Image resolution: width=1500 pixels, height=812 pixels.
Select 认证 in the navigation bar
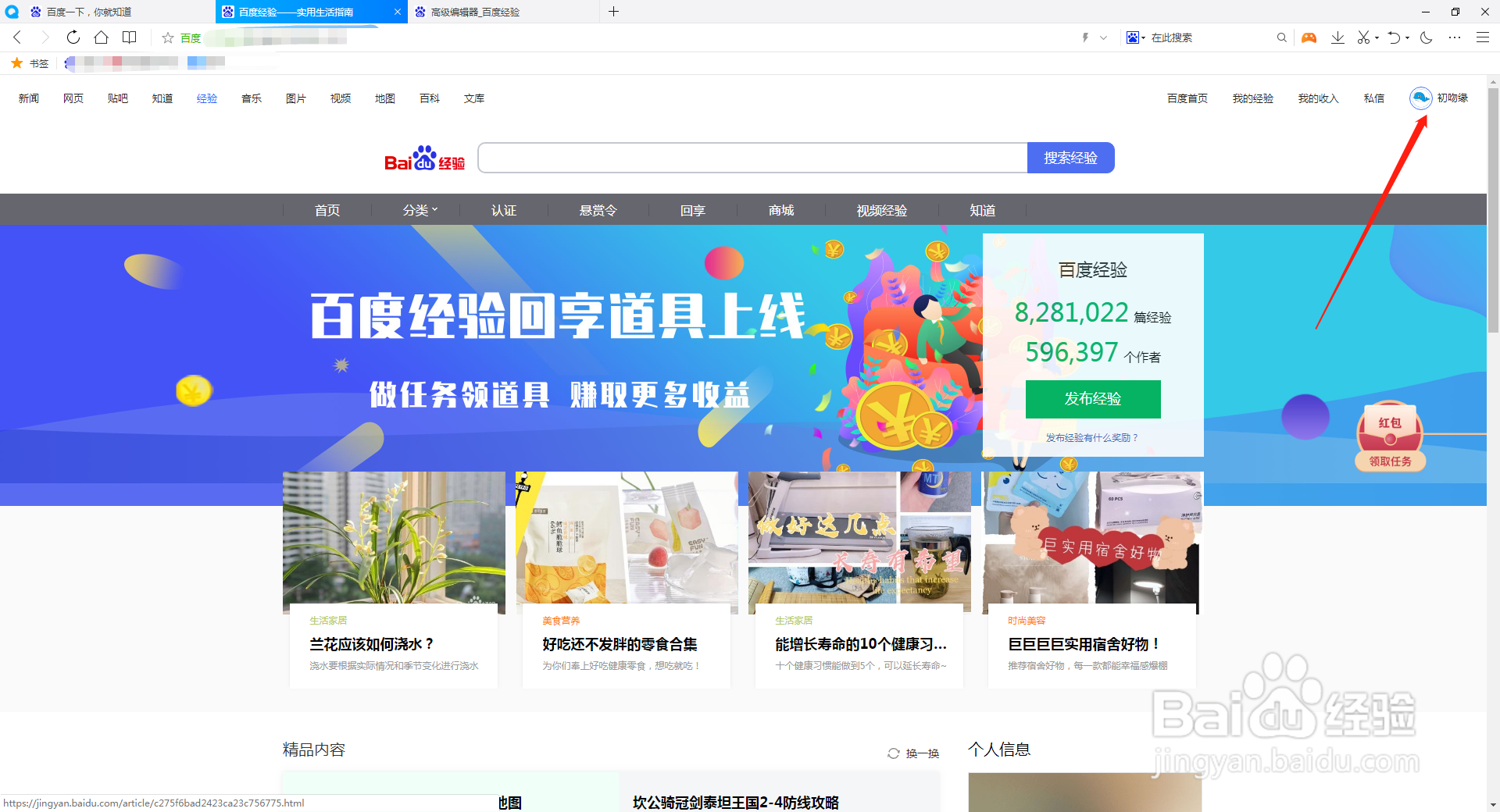pyautogui.click(x=504, y=210)
